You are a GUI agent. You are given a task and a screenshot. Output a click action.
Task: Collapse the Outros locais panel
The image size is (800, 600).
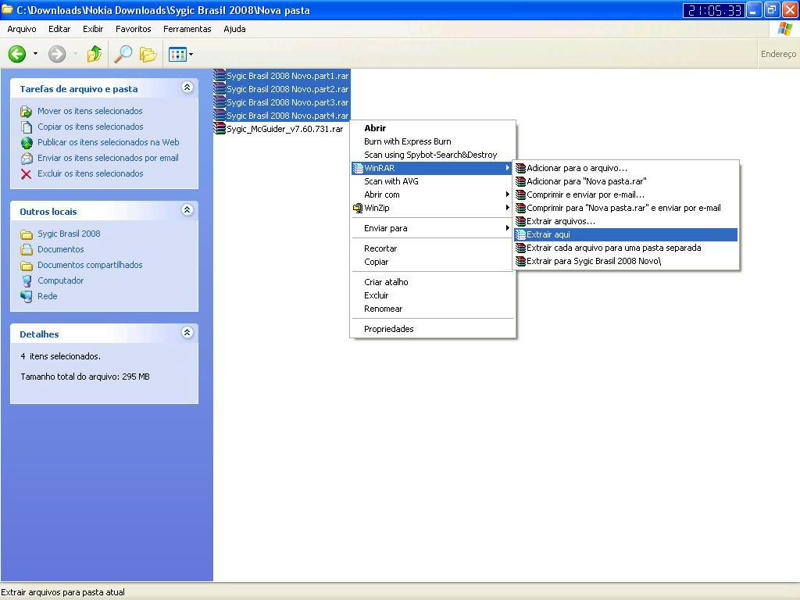[187, 210]
